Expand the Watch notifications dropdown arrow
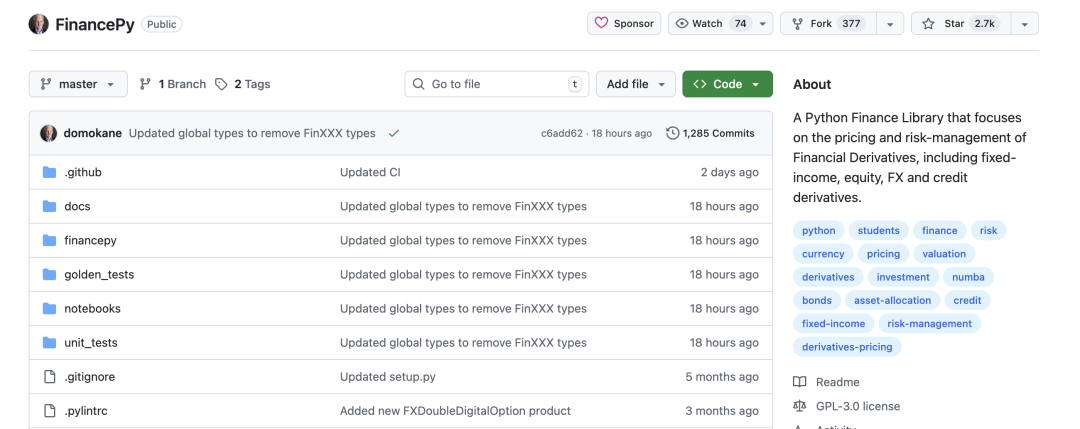 [762, 23]
